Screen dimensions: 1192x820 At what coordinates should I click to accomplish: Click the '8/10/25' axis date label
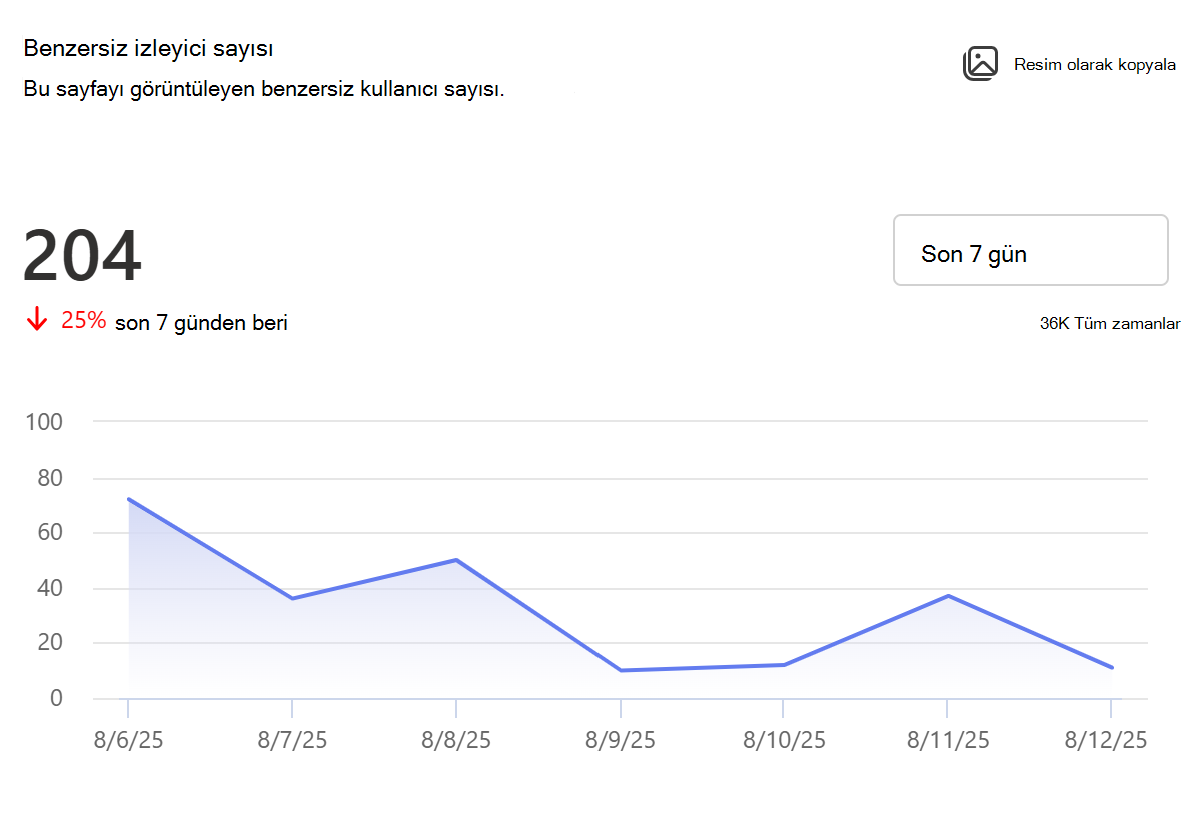[x=784, y=739]
